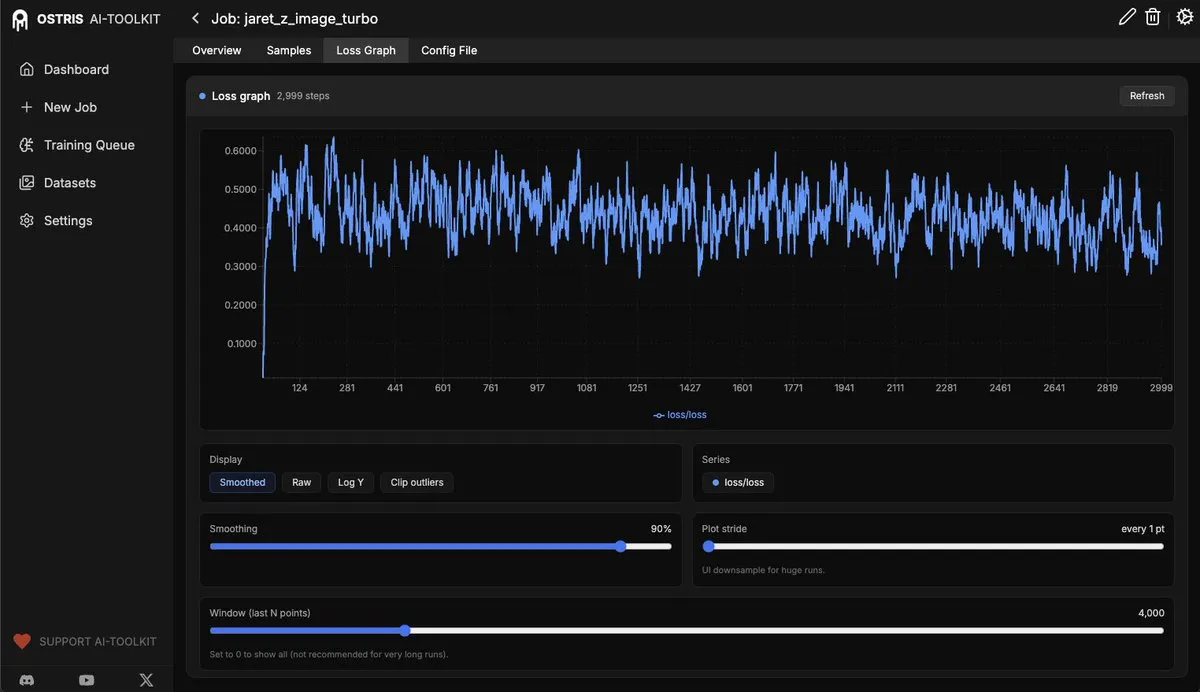Image resolution: width=1200 pixels, height=692 pixels.
Task: Go back using the arrow beside Job title
Action: [x=195, y=18]
